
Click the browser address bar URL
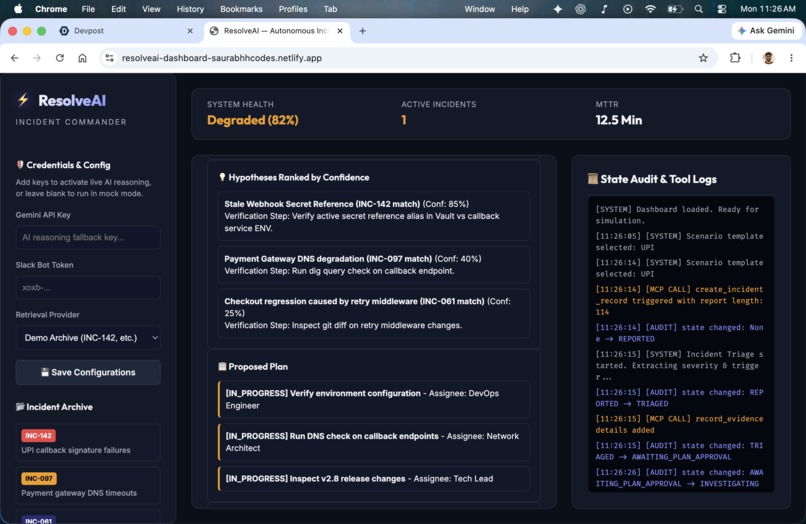click(x=222, y=58)
